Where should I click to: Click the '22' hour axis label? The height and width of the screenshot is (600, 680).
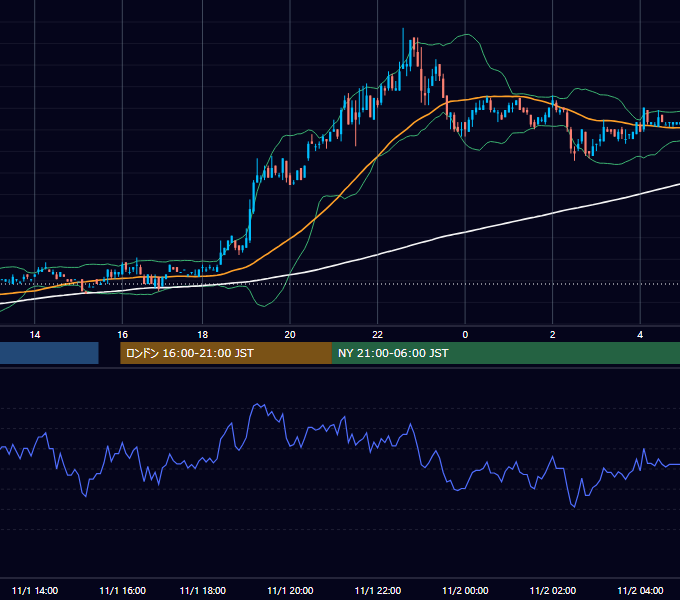click(x=377, y=335)
